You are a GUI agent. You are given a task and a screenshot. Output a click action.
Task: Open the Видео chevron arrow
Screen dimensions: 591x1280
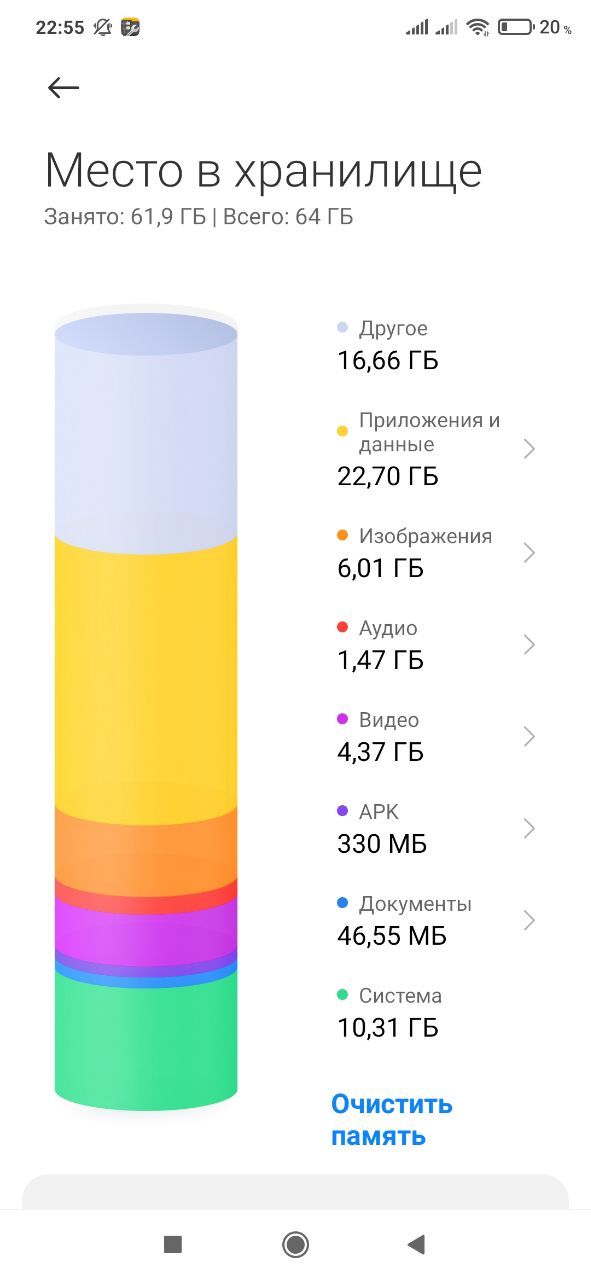point(529,737)
